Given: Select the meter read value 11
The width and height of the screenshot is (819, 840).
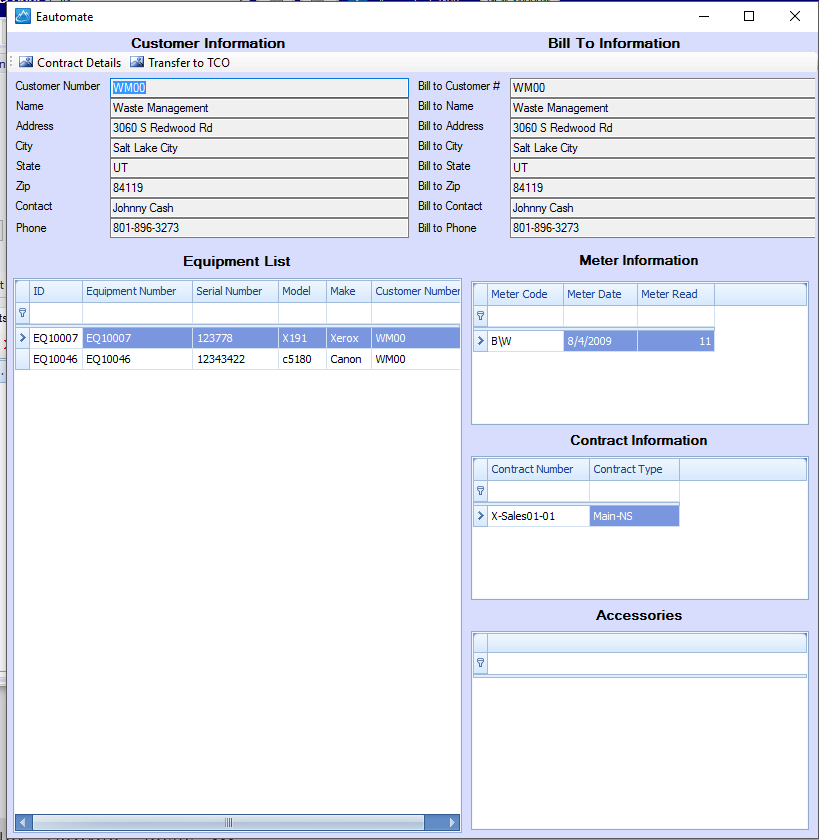Looking at the screenshot, I should coord(675,341).
